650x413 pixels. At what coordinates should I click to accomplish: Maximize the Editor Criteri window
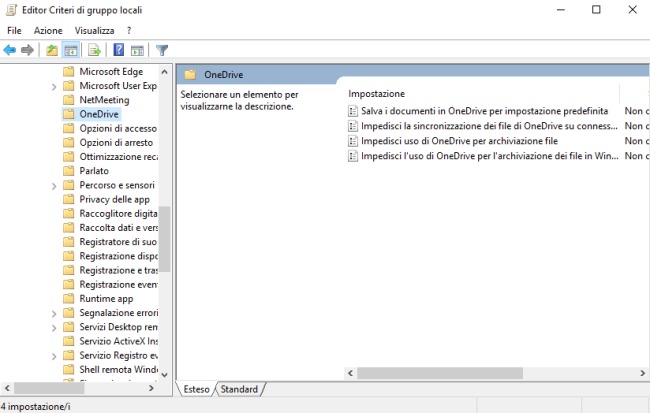596,10
